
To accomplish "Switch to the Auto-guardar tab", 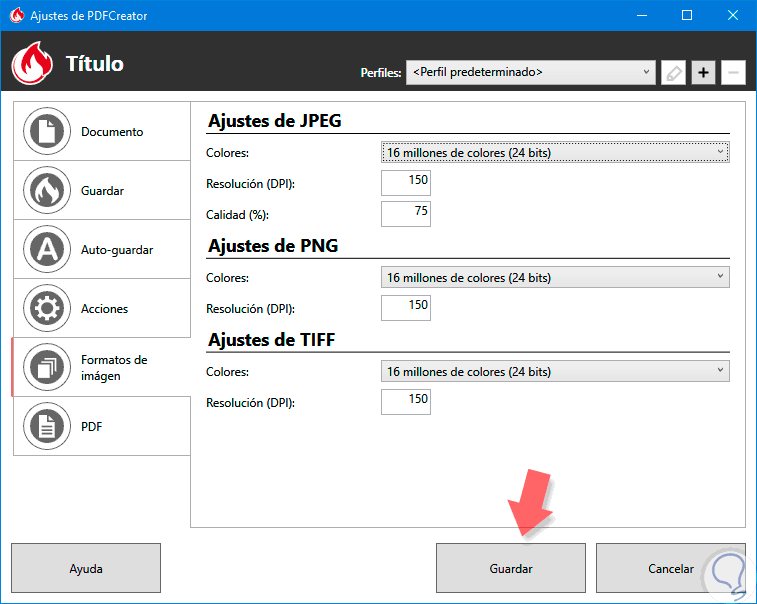I will (x=102, y=249).
